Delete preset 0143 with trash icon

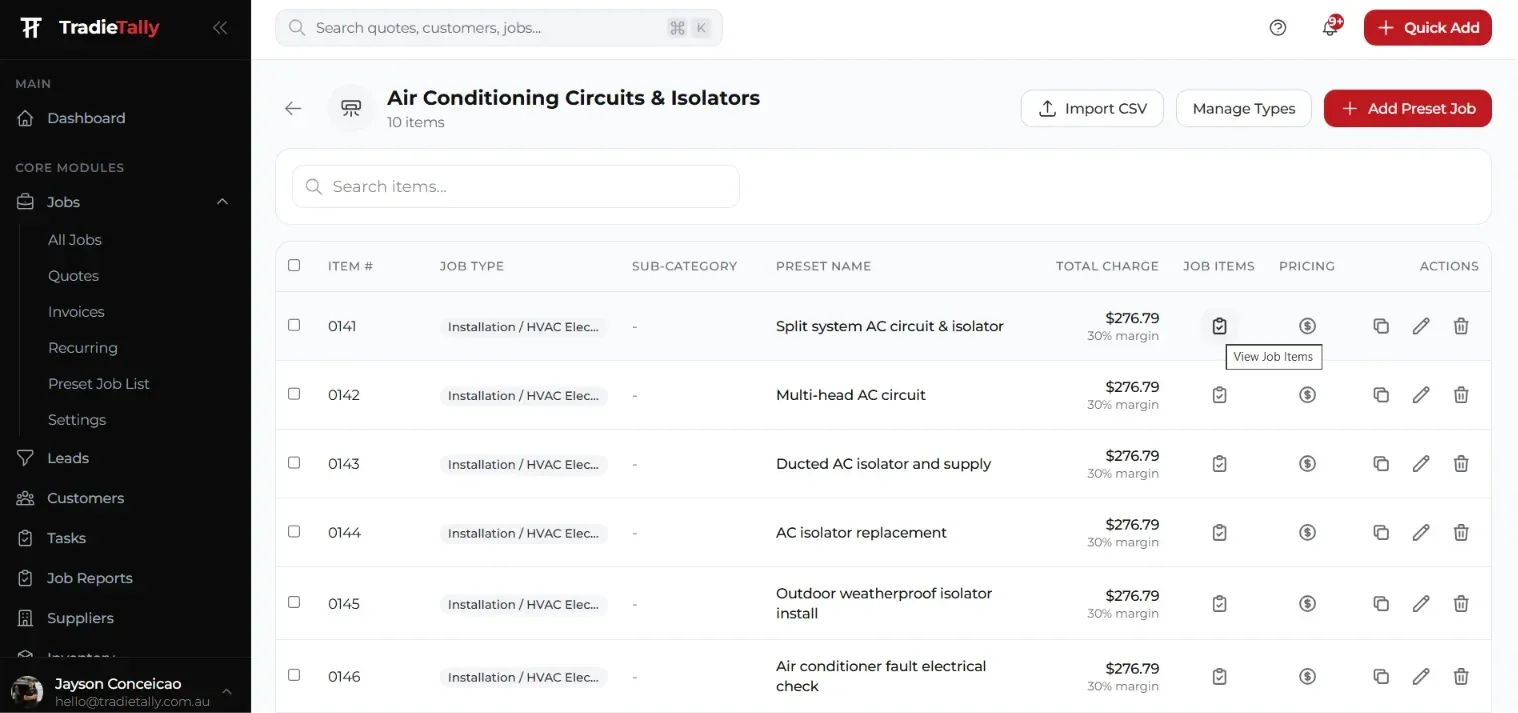[x=1461, y=464]
